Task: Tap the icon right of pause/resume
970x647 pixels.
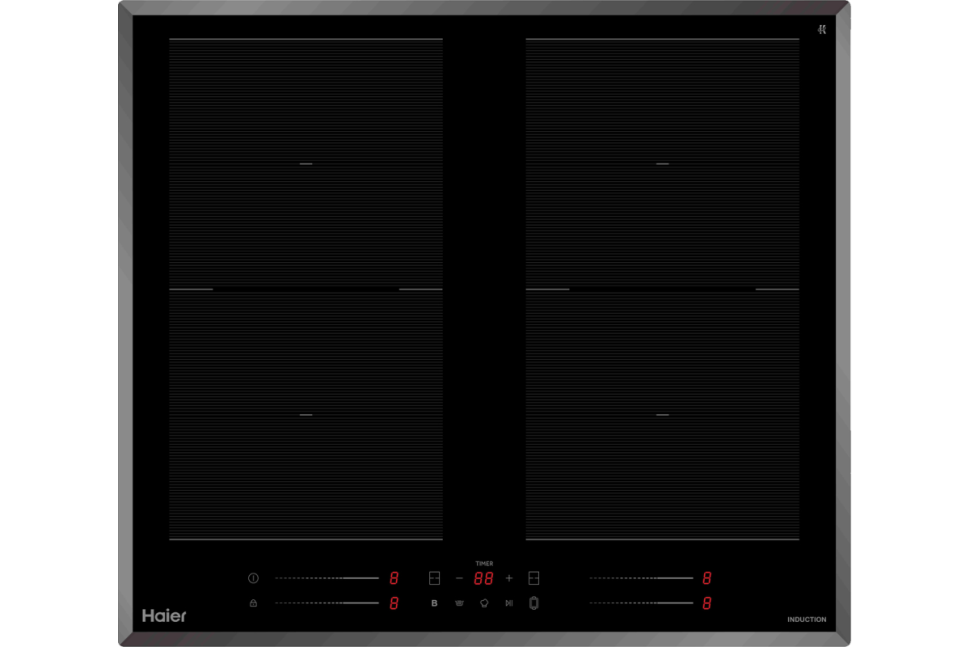Action: (x=534, y=603)
